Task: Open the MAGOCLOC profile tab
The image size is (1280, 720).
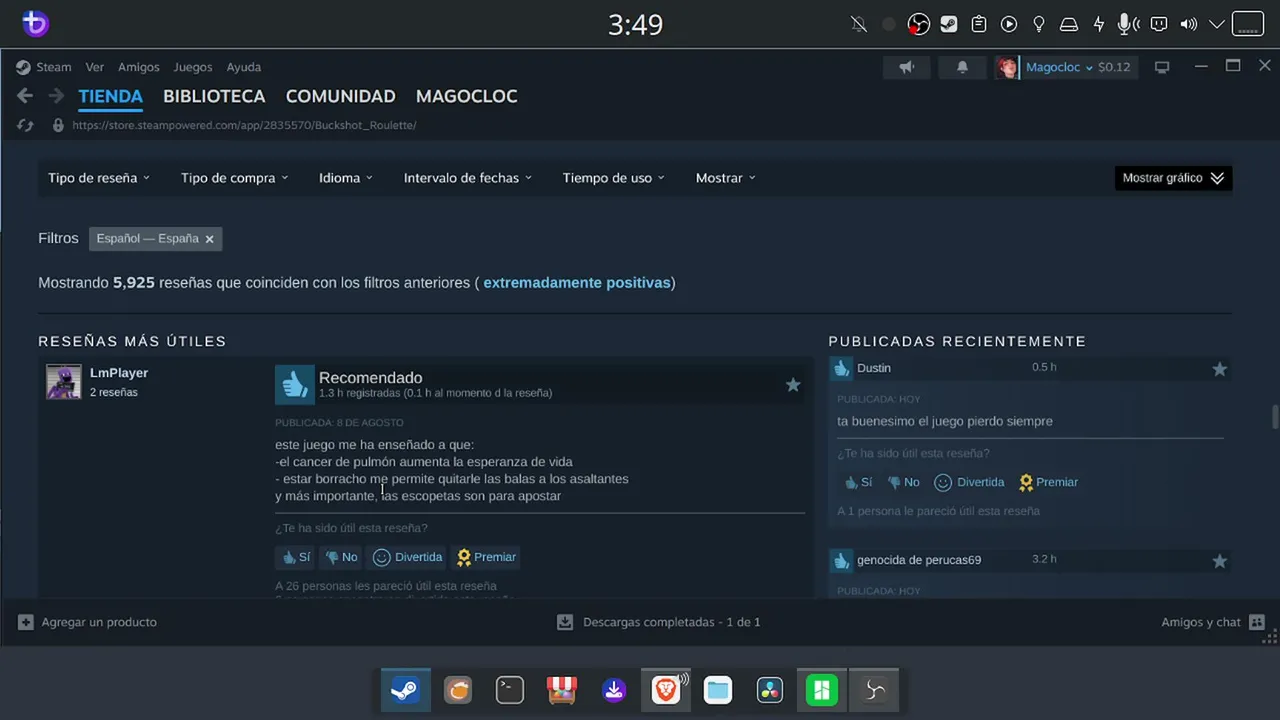Action: coord(467,97)
